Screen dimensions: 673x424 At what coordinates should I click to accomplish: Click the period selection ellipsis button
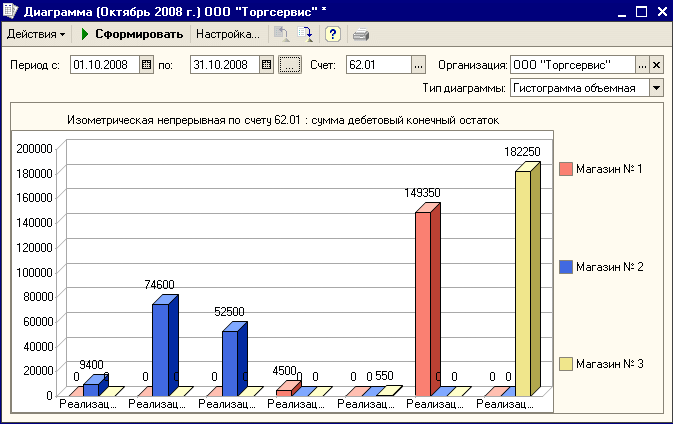point(290,65)
